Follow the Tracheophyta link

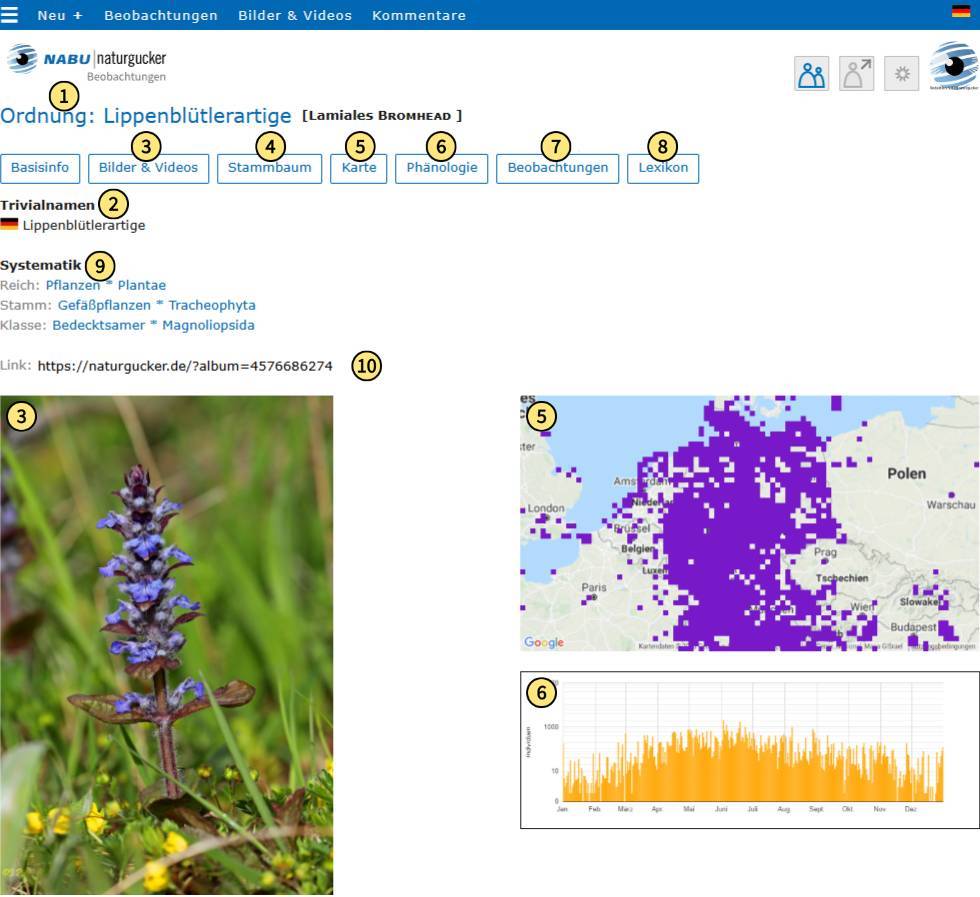coord(212,305)
